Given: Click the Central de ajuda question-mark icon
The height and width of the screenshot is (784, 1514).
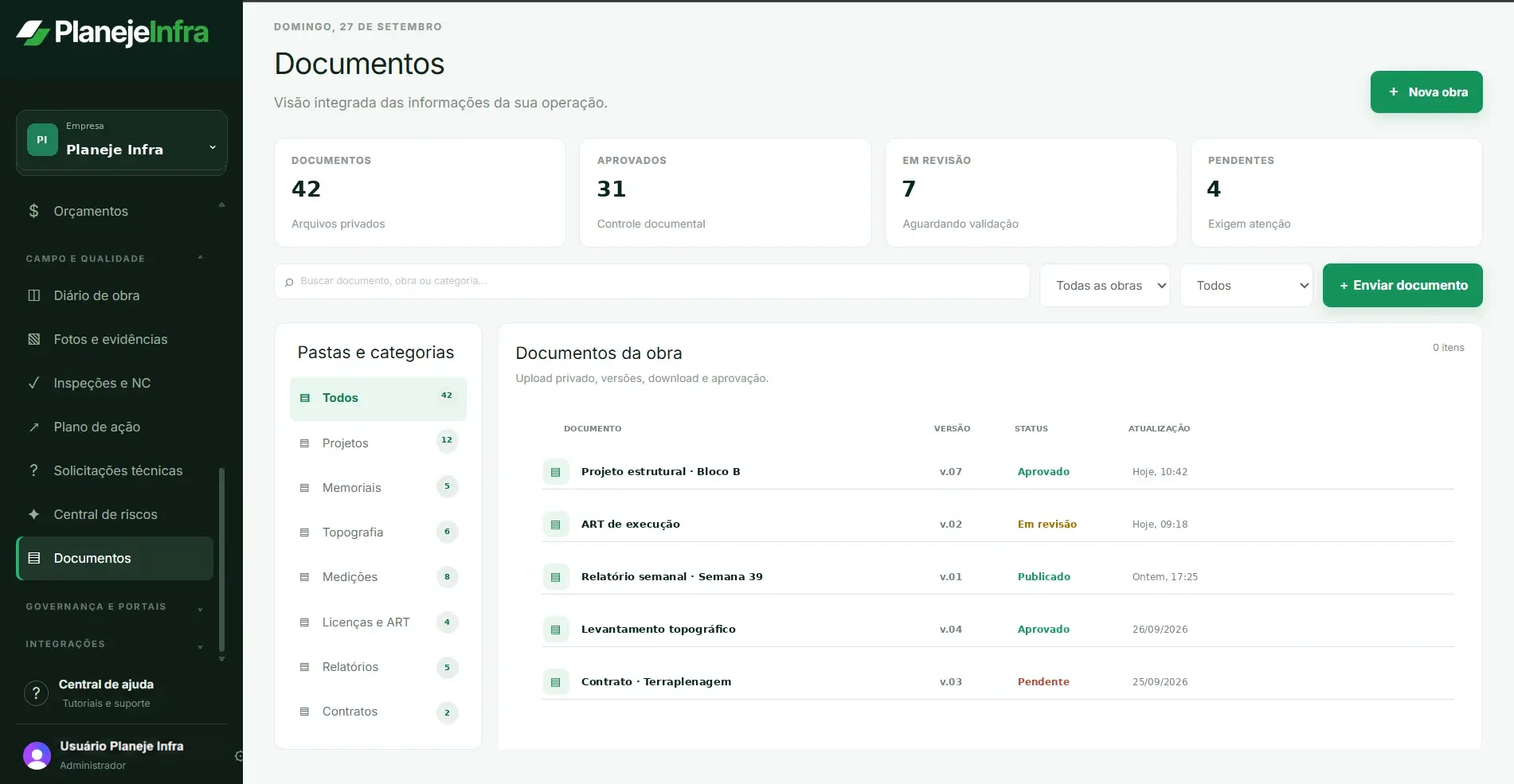Looking at the screenshot, I should point(36,693).
